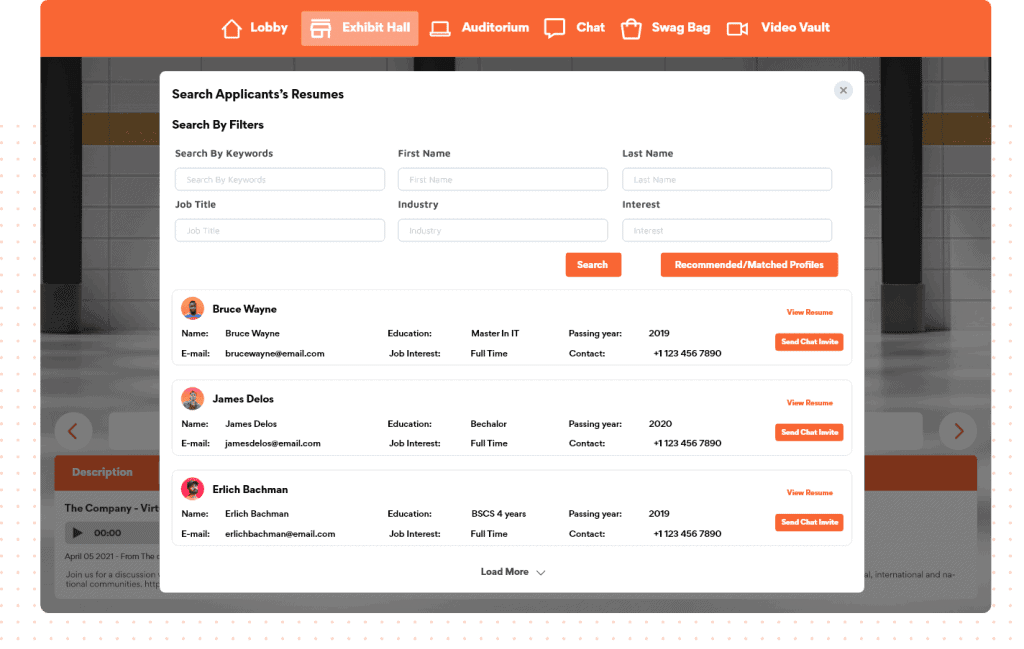The image size is (1024, 649).
Task: Focus the Industry input field
Action: pos(503,230)
